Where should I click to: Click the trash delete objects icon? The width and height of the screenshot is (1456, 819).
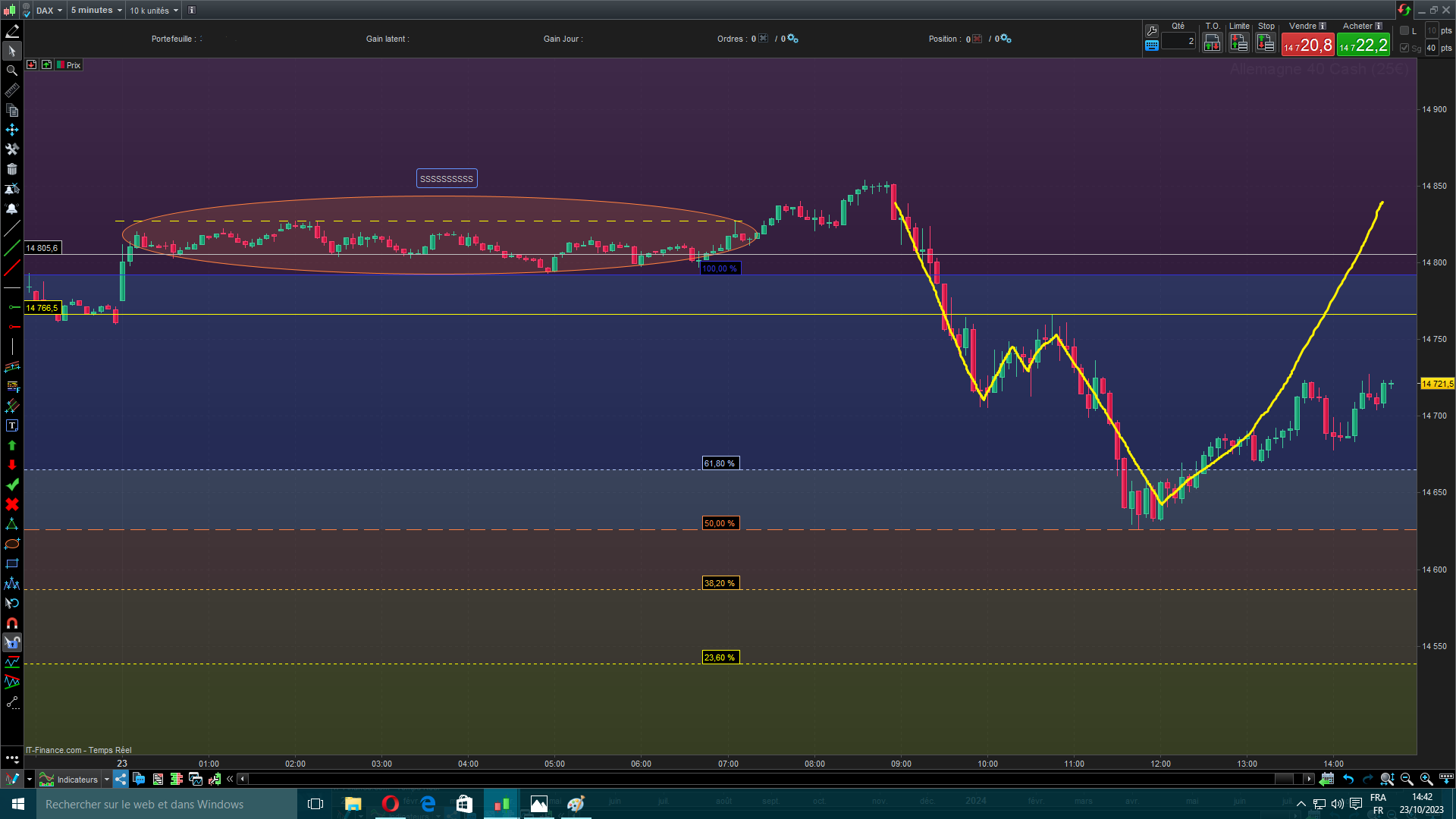[x=12, y=169]
